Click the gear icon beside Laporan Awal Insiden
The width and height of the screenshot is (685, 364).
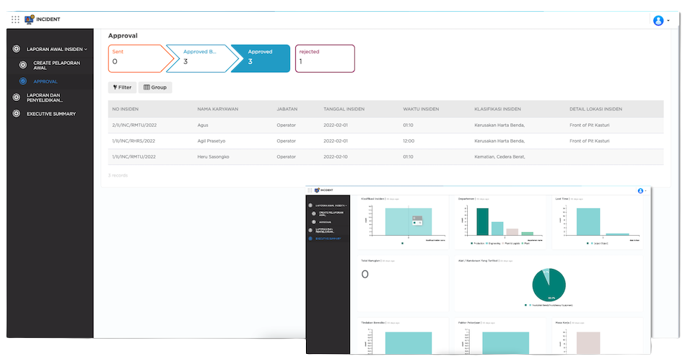[16, 49]
